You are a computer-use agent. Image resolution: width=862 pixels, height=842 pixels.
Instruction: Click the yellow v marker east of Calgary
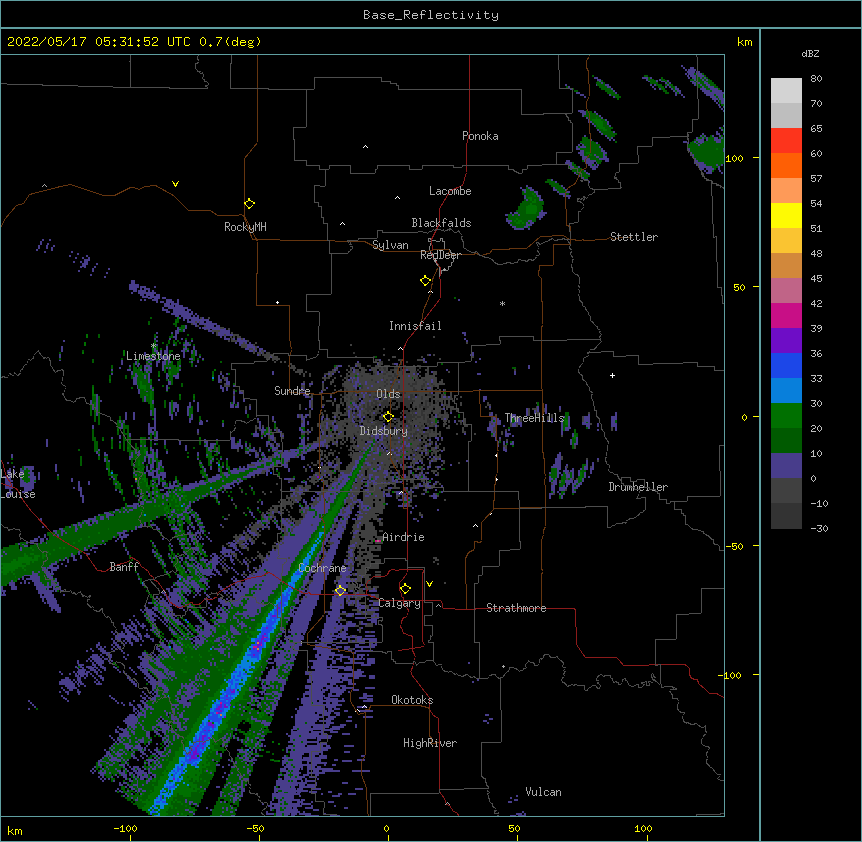[429, 584]
